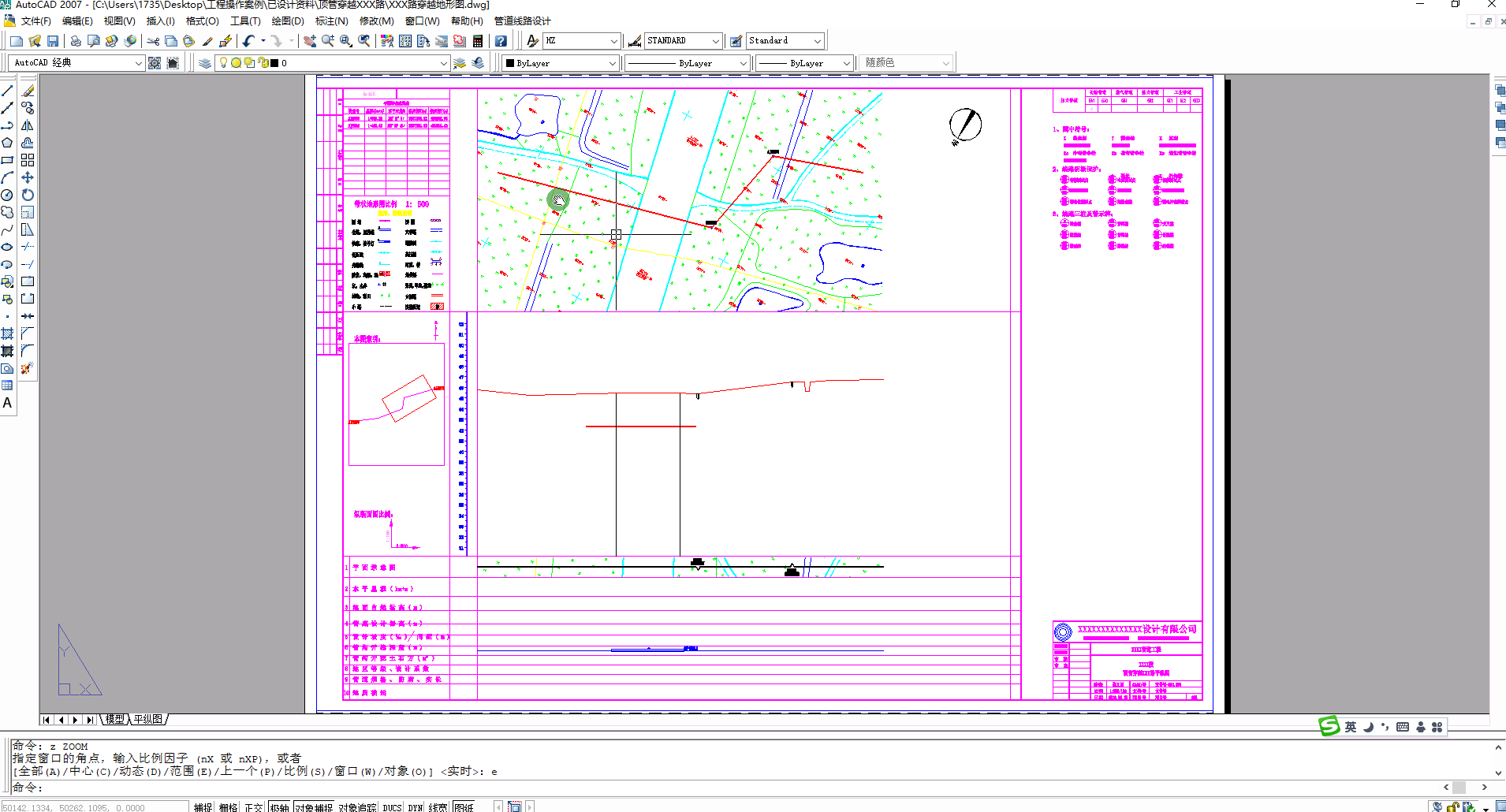The width and height of the screenshot is (1506, 812).
Task: Open the Layer Properties Manager
Action: tap(204, 63)
